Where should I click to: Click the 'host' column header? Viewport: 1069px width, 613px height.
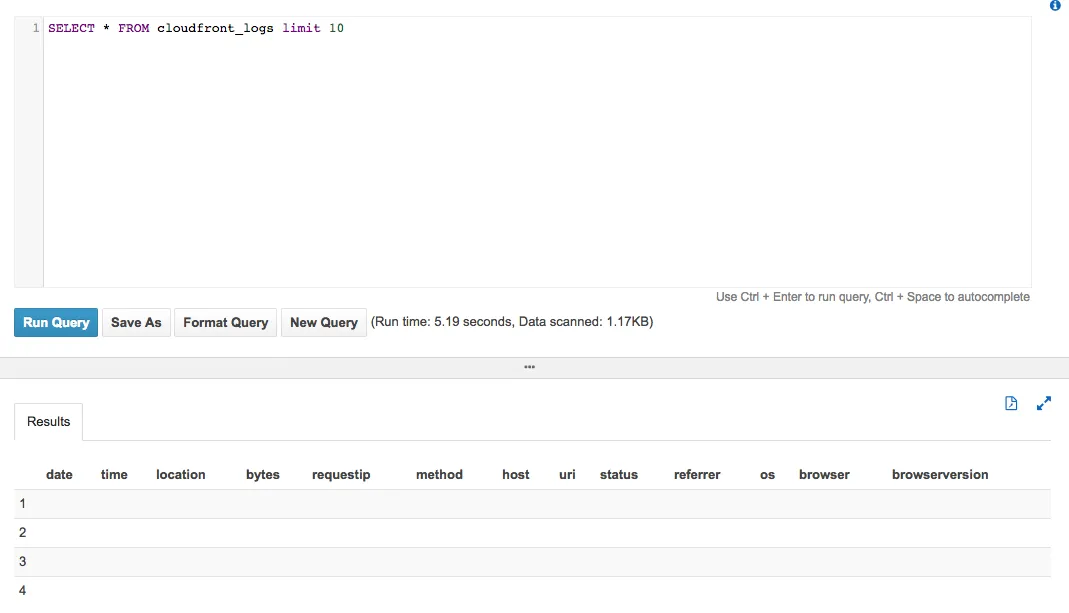[515, 475]
